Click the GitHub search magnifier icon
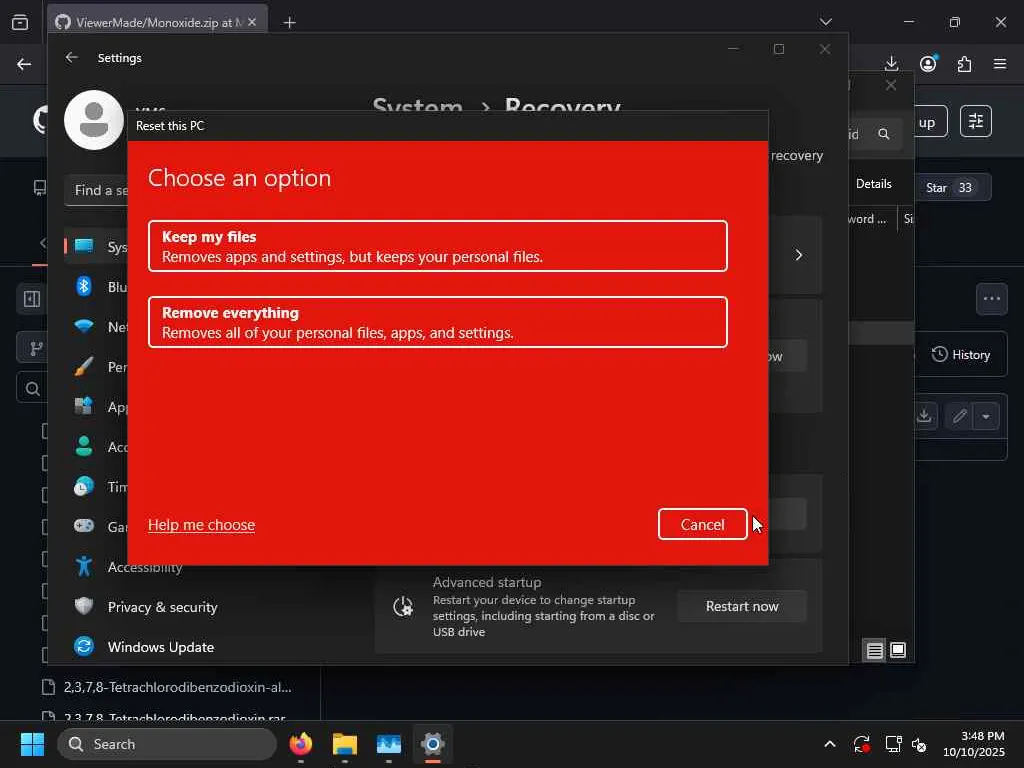Screen dimensions: 1024x768 884,134
